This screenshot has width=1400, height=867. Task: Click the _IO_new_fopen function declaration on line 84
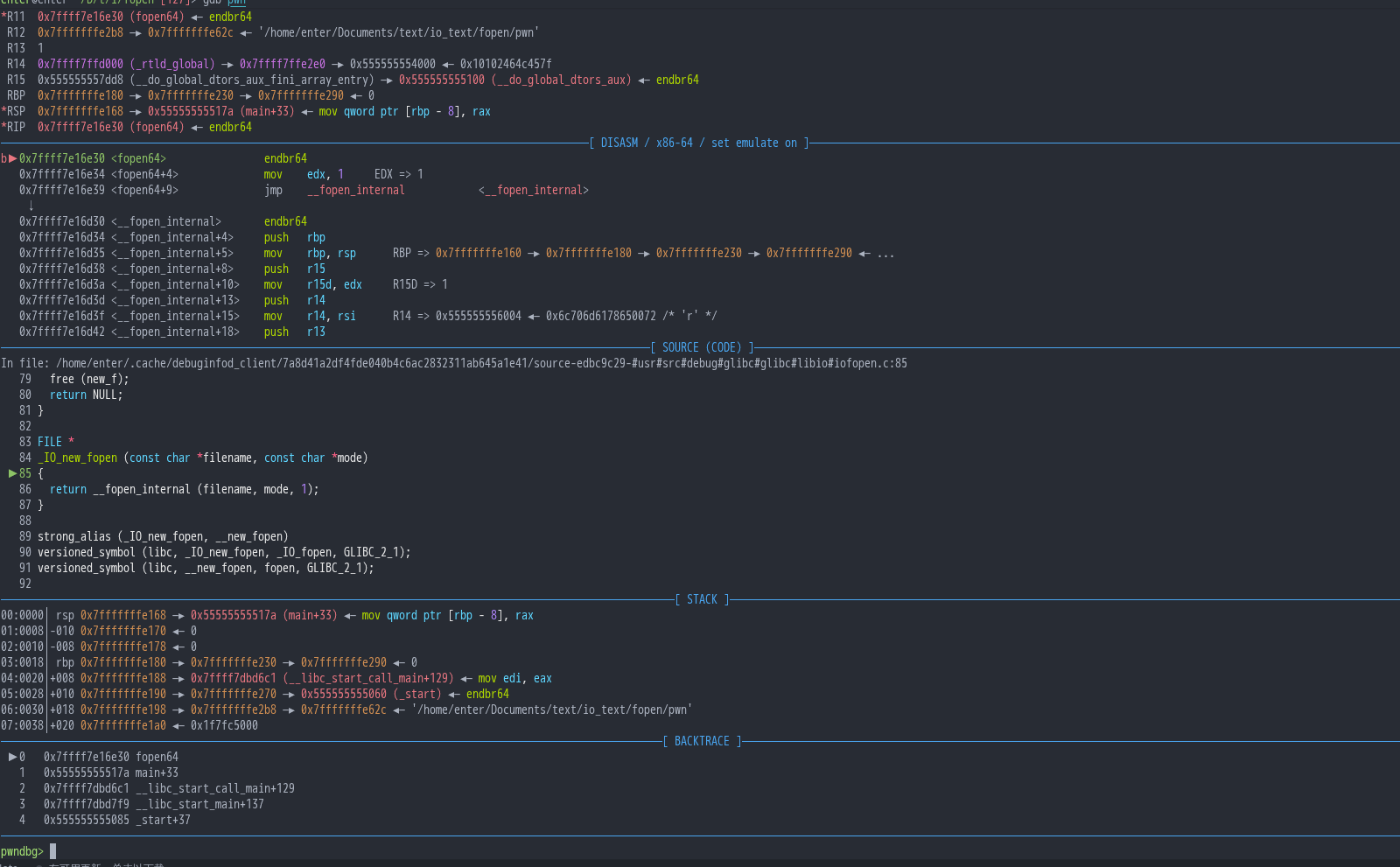203,458
